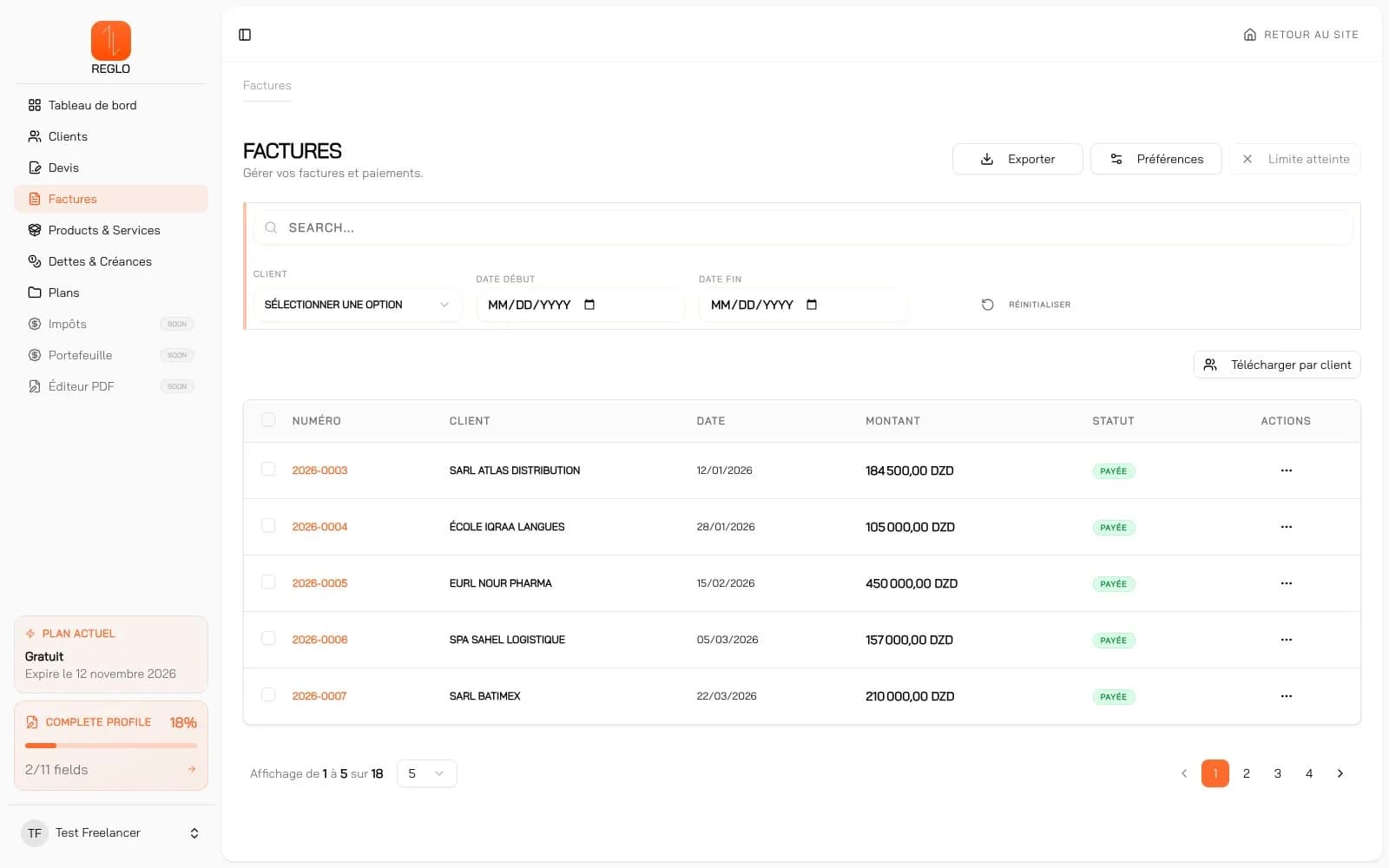Click the Date début date field

581,305
